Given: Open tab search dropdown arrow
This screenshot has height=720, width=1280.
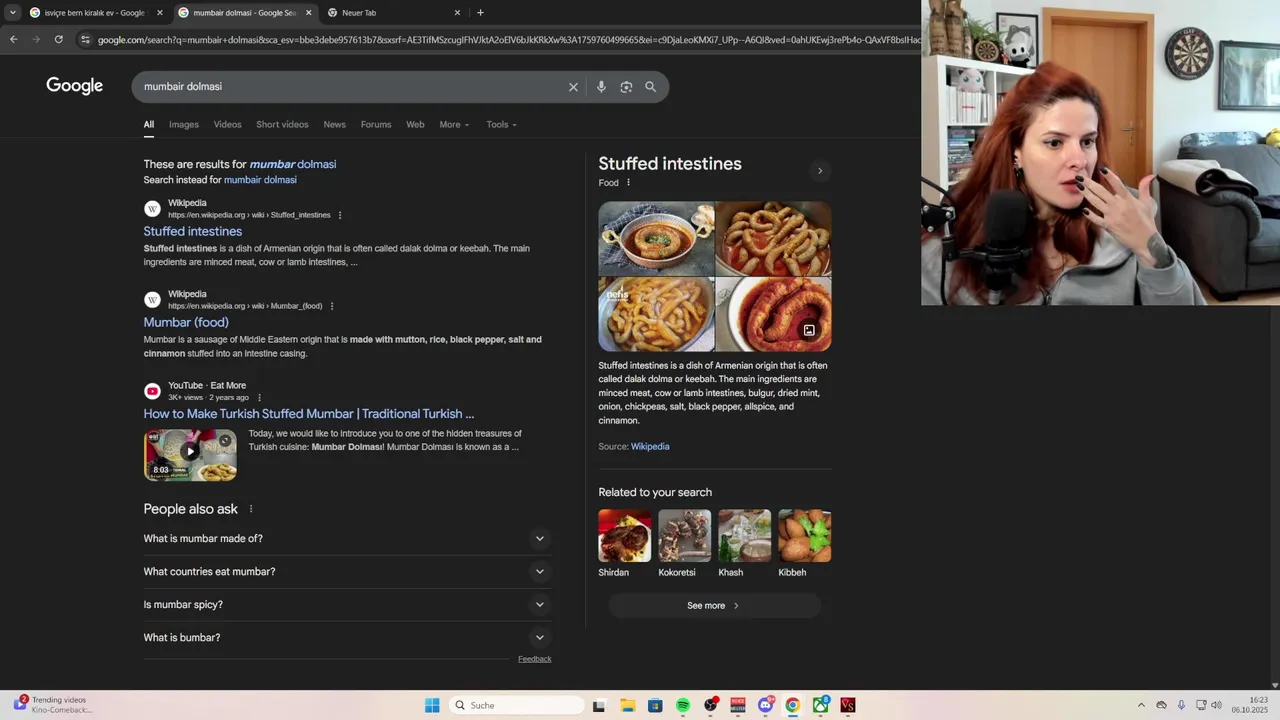Looking at the screenshot, I should coord(12,13).
